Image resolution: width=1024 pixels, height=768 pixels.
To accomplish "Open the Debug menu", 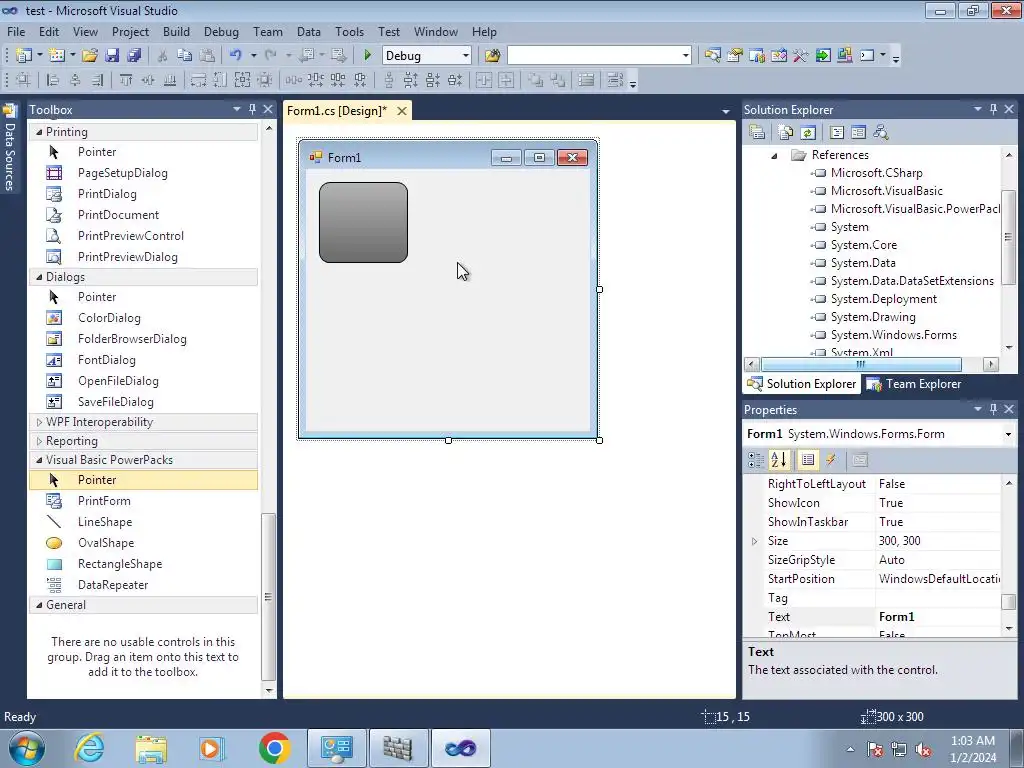I will [x=221, y=31].
